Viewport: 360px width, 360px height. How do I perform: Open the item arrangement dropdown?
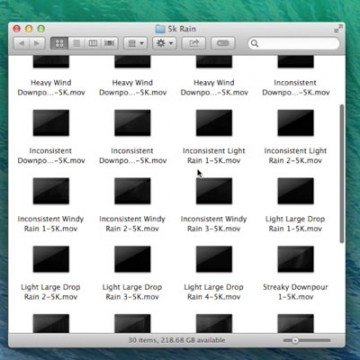[x=136, y=43]
